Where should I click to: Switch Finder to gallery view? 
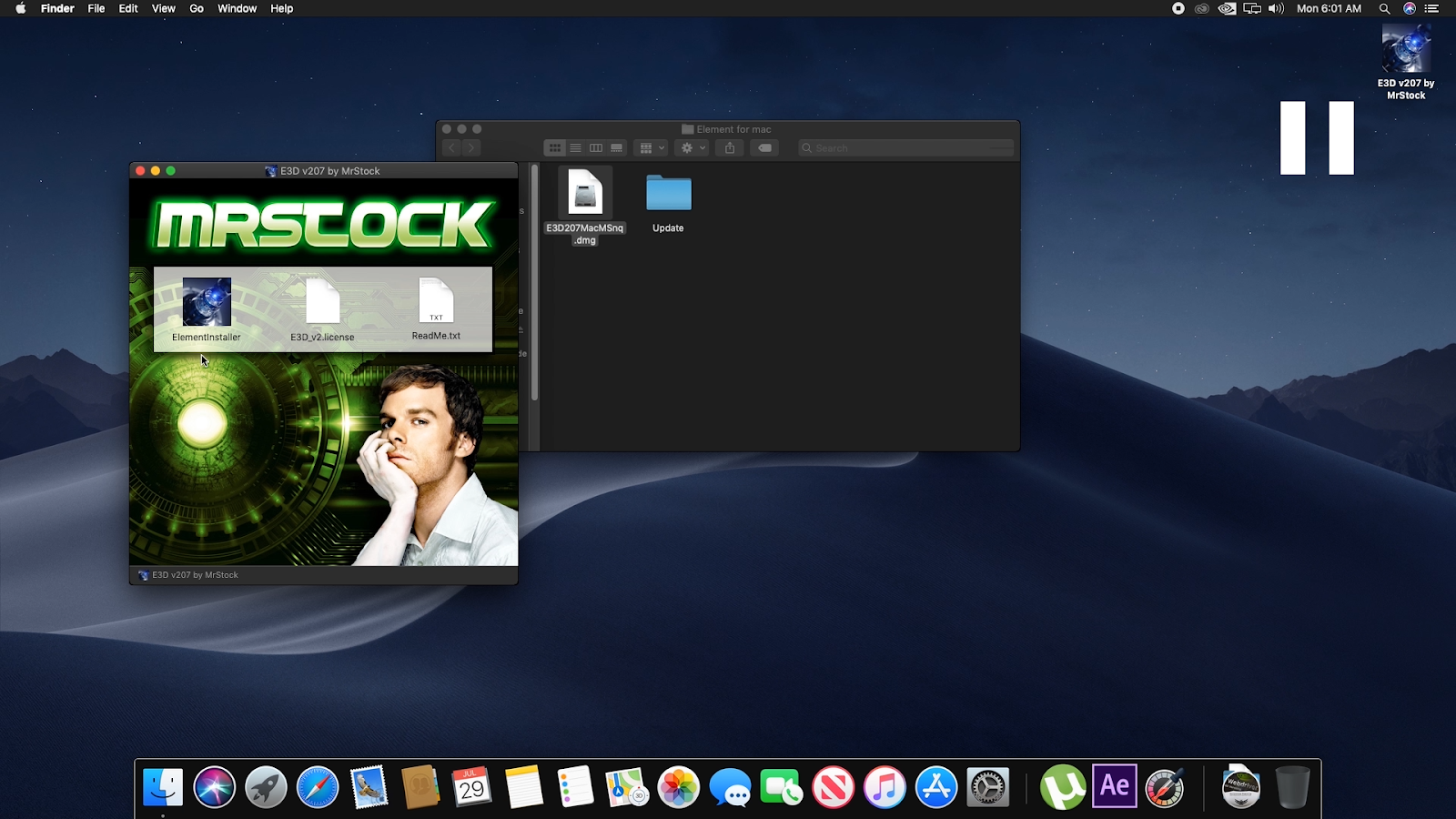click(617, 148)
